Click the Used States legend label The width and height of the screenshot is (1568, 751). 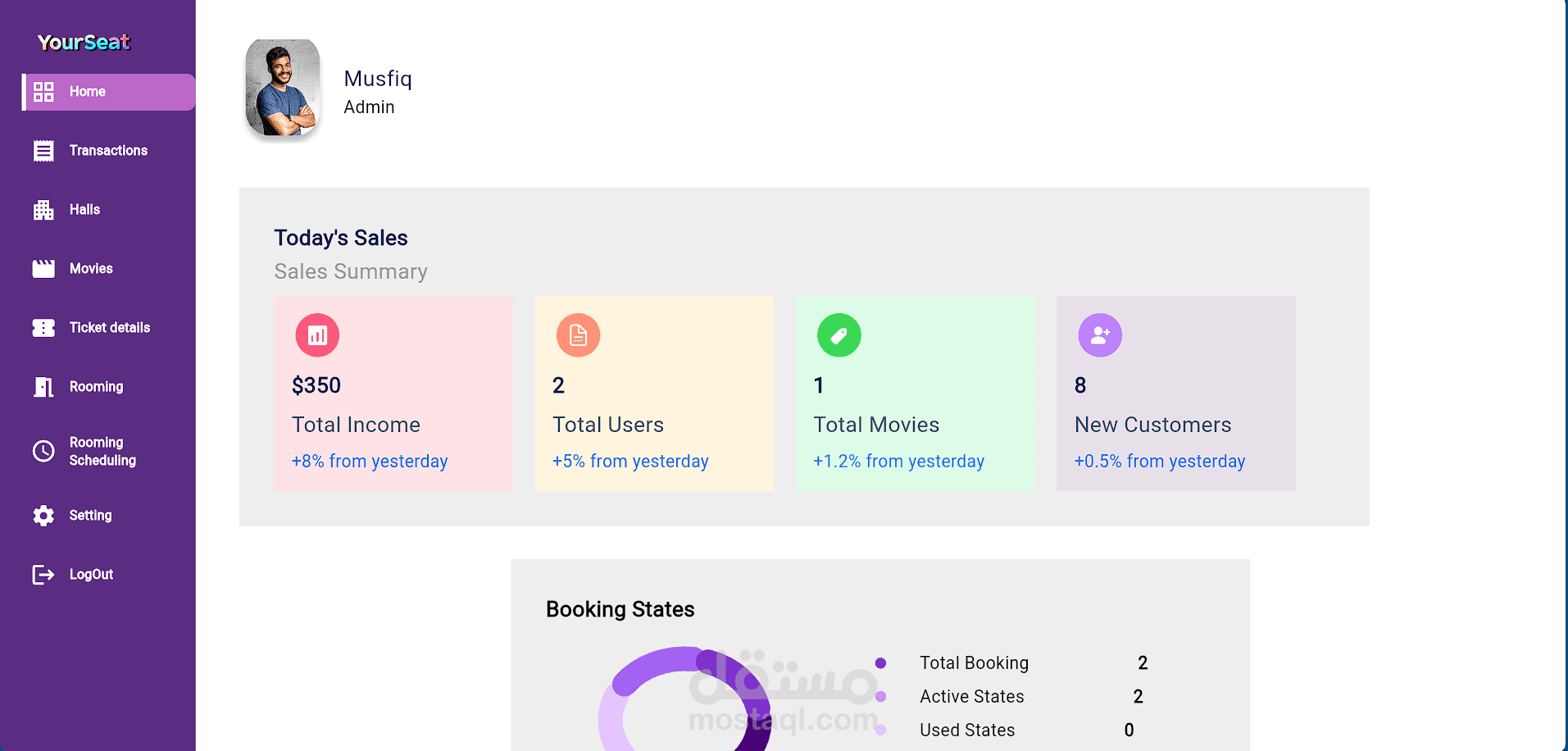click(967, 731)
